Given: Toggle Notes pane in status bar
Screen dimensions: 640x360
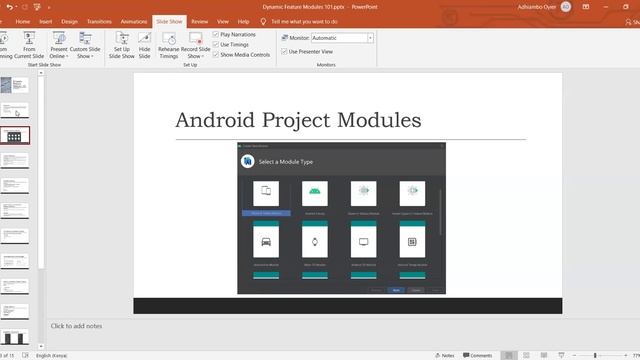Looking at the screenshot, I should point(445,356).
